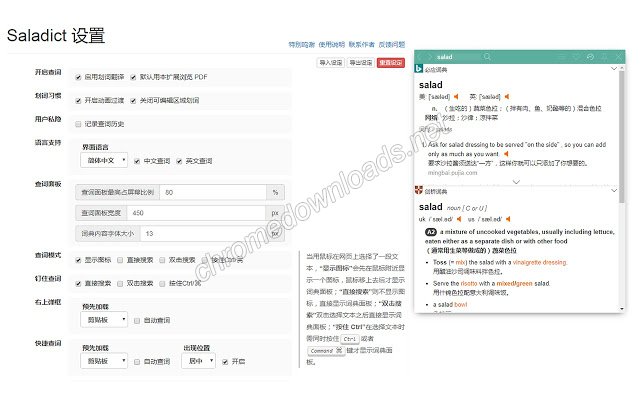The height and width of the screenshot is (400, 640).
Task: Go back in the salad lookup panel
Action: [420, 57]
